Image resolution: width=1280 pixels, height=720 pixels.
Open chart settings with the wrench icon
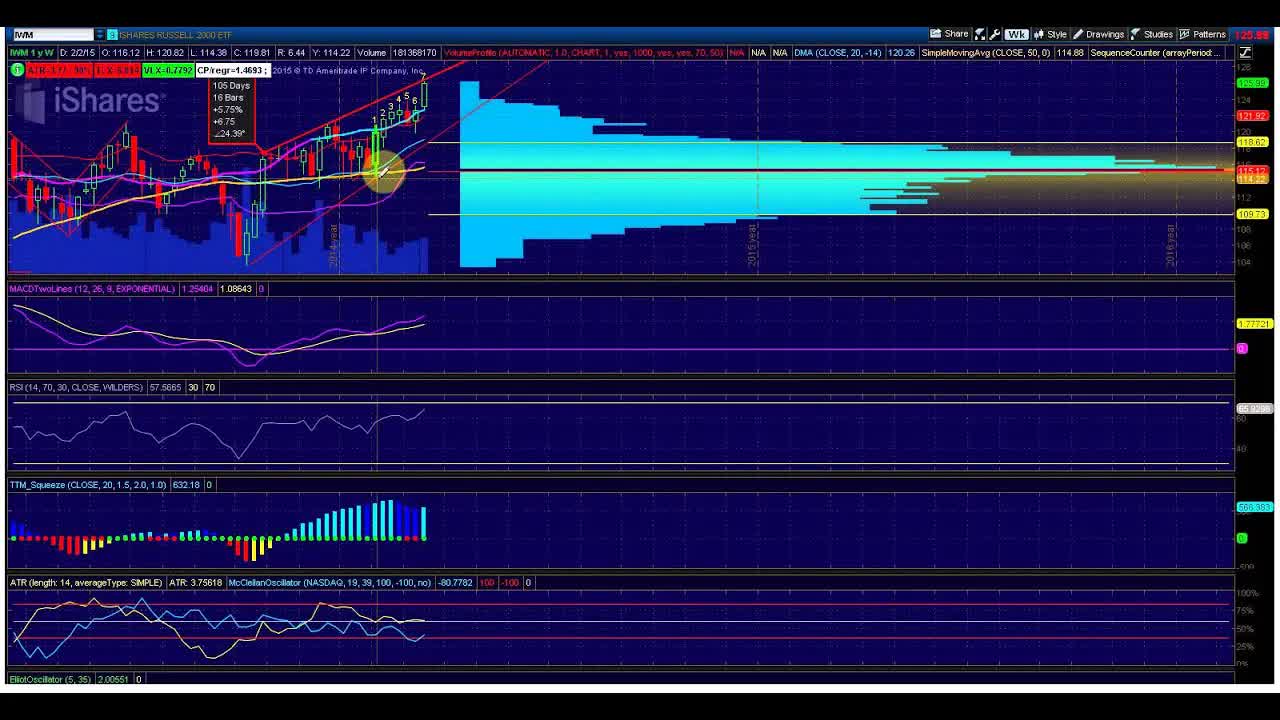click(995, 34)
